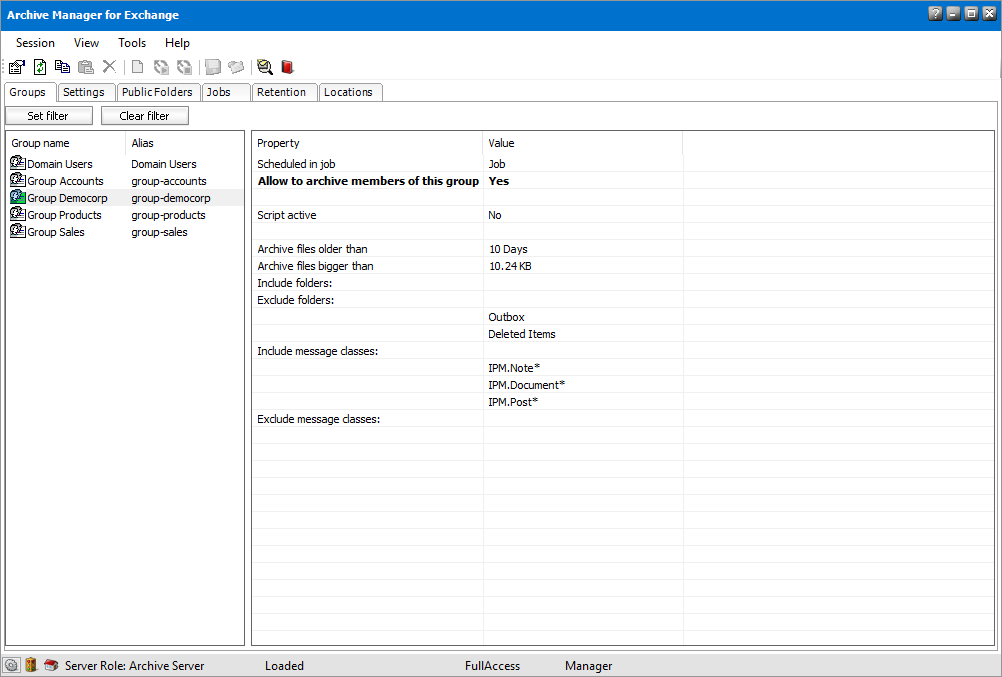The height and width of the screenshot is (677, 1002).
Task: Click the red house status bar icon
Action: click(x=51, y=665)
